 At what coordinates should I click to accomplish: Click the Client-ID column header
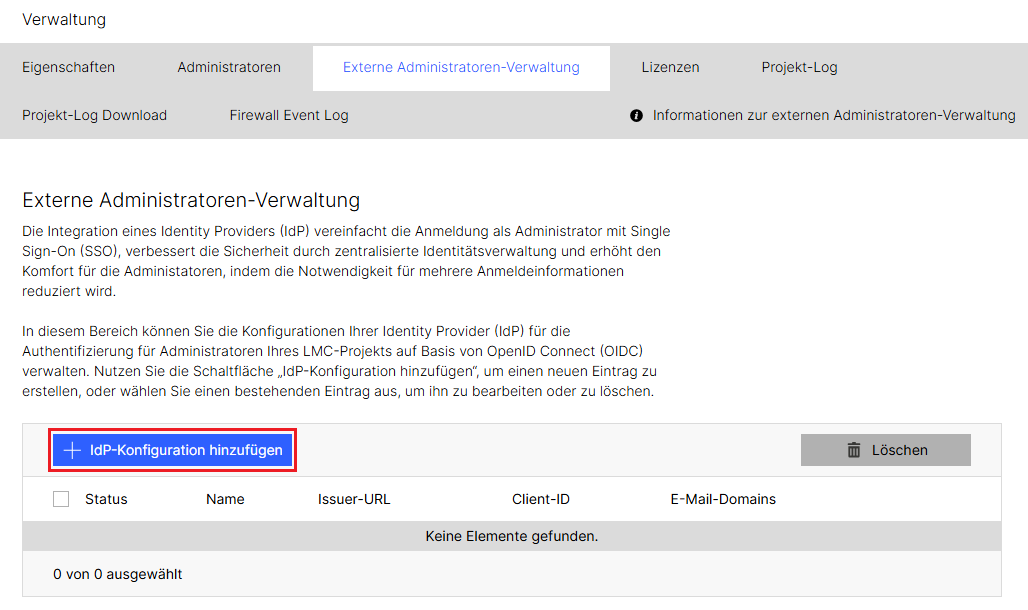pyautogui.click(x=541, y=498)
